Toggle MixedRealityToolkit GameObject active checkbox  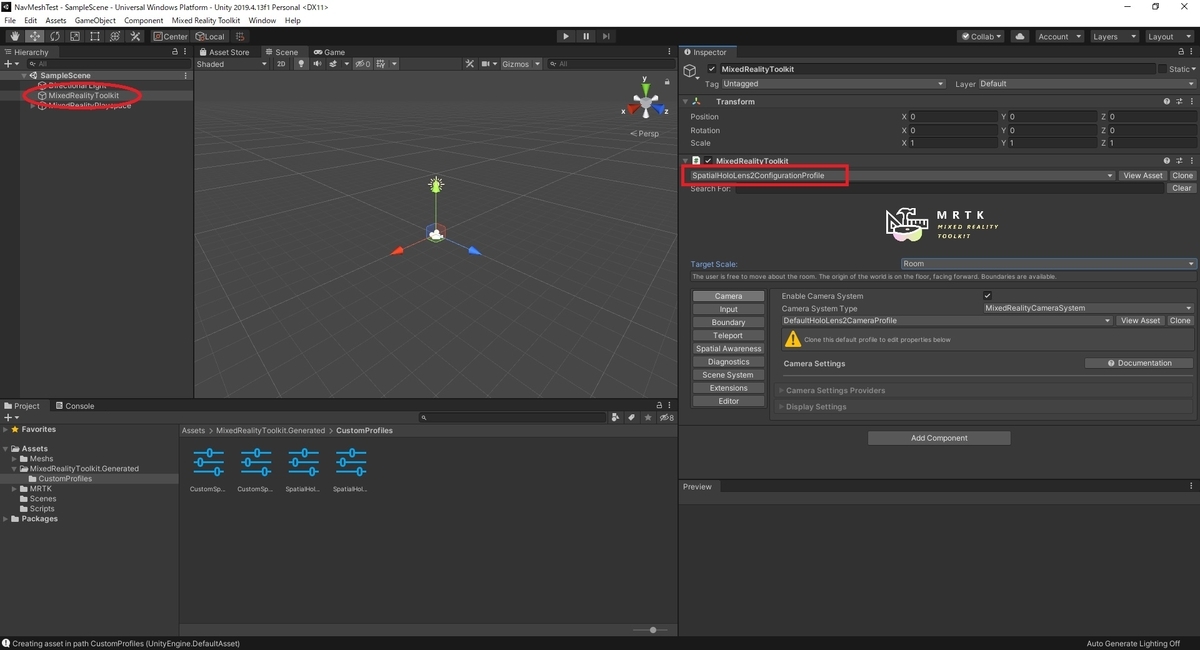(x=711, y=69)
